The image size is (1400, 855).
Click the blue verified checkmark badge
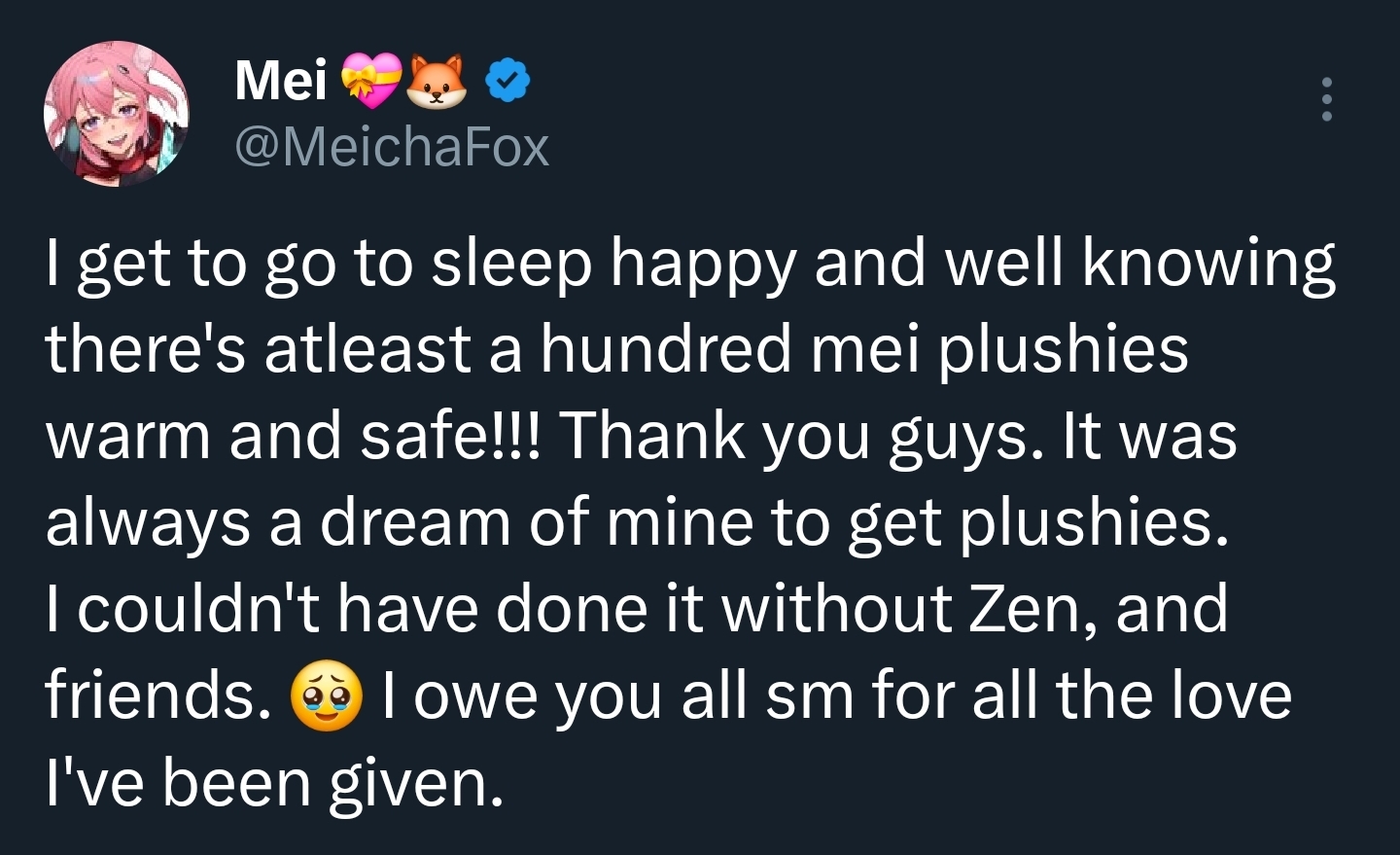(507, 81)
